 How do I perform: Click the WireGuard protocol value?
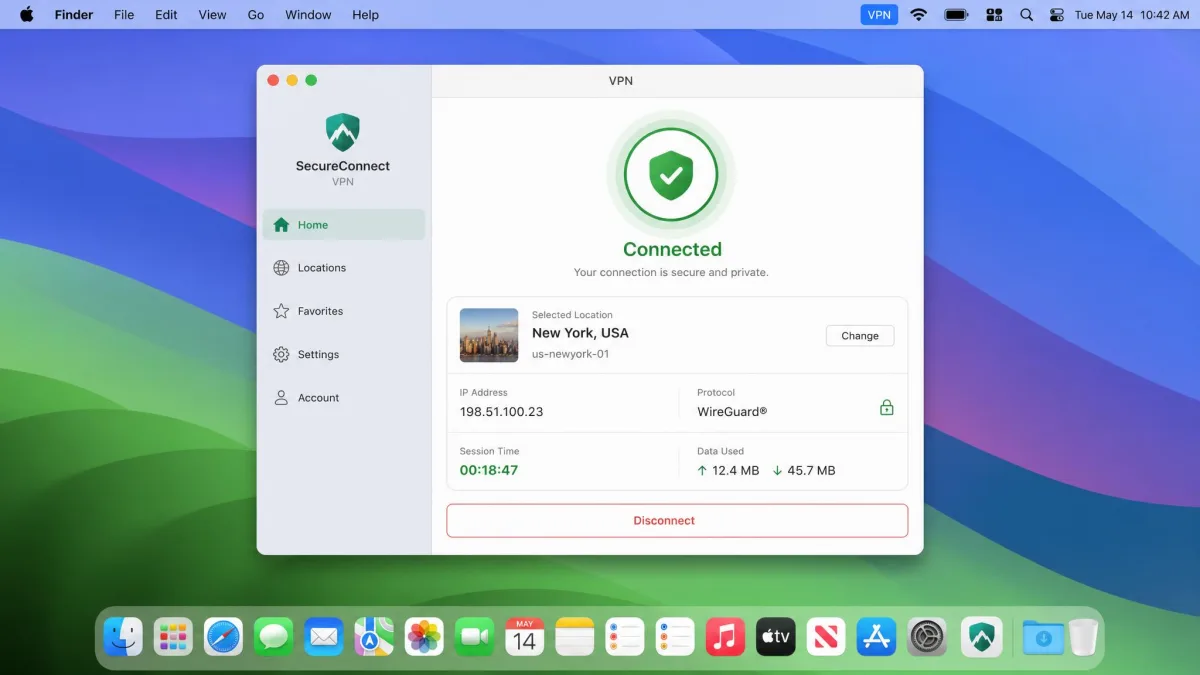point(732,412)
